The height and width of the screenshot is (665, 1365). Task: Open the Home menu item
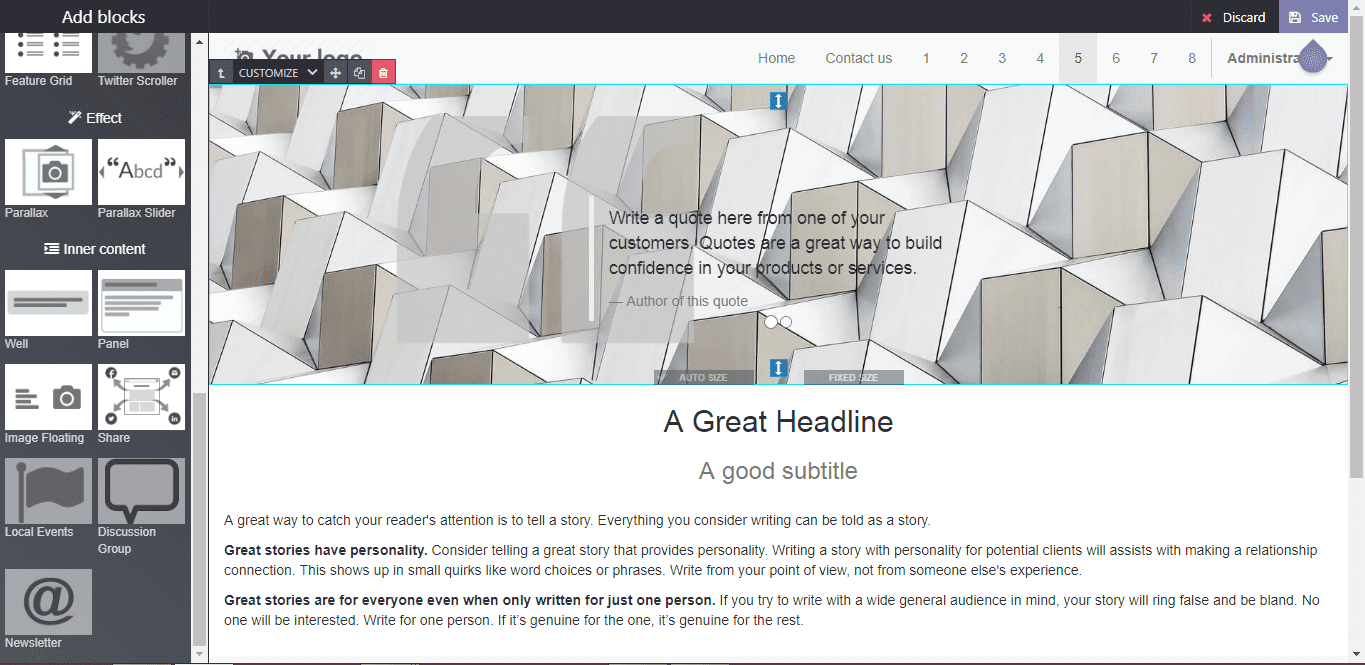click(x=776, y=58)
